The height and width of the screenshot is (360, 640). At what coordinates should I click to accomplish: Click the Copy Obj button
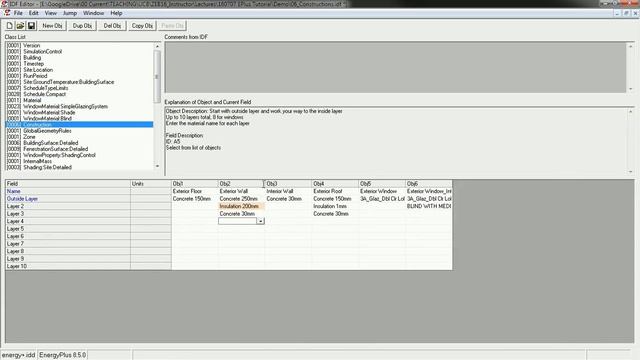(x=142, y=26)
